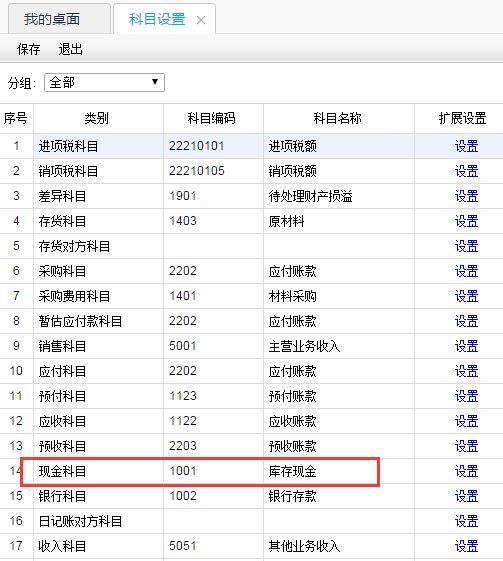Viewport: 503px width, 561px height.
Task: Select the 待处理财产损溢 name cell
Action: [339, 196]
